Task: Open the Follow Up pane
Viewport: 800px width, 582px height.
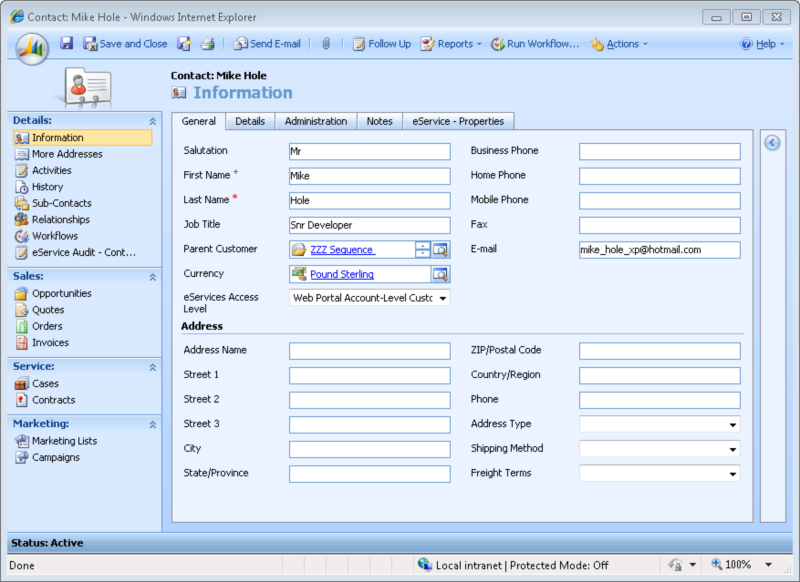Action: tap(381, 44)
